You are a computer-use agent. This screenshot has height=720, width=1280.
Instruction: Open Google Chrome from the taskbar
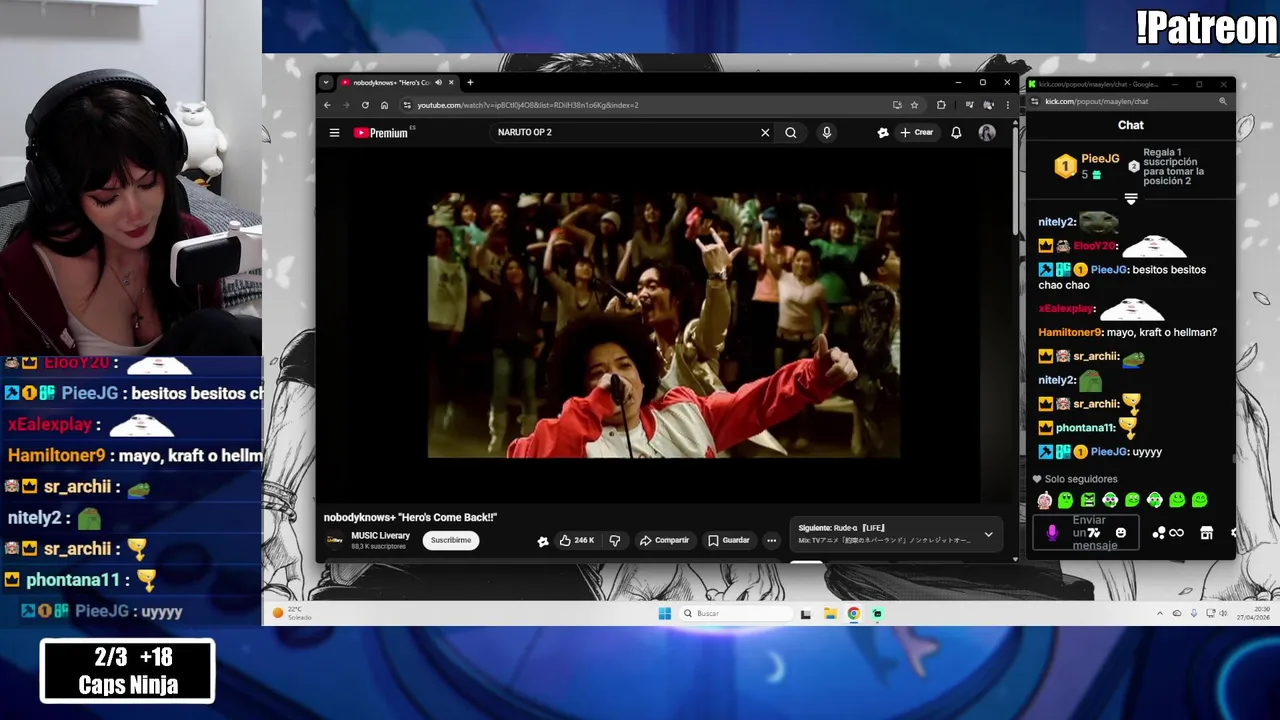(x=854, y=613)
